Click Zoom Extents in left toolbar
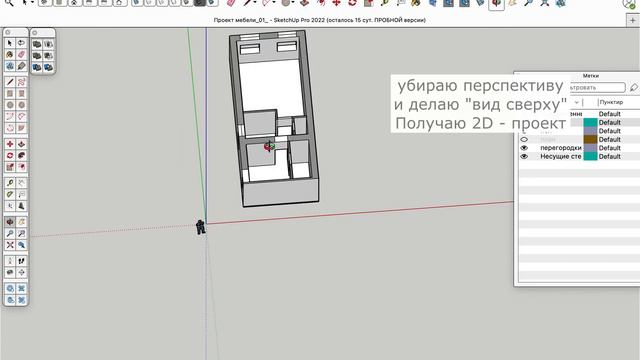Screen dimensions: 640x360 (10, 244)
